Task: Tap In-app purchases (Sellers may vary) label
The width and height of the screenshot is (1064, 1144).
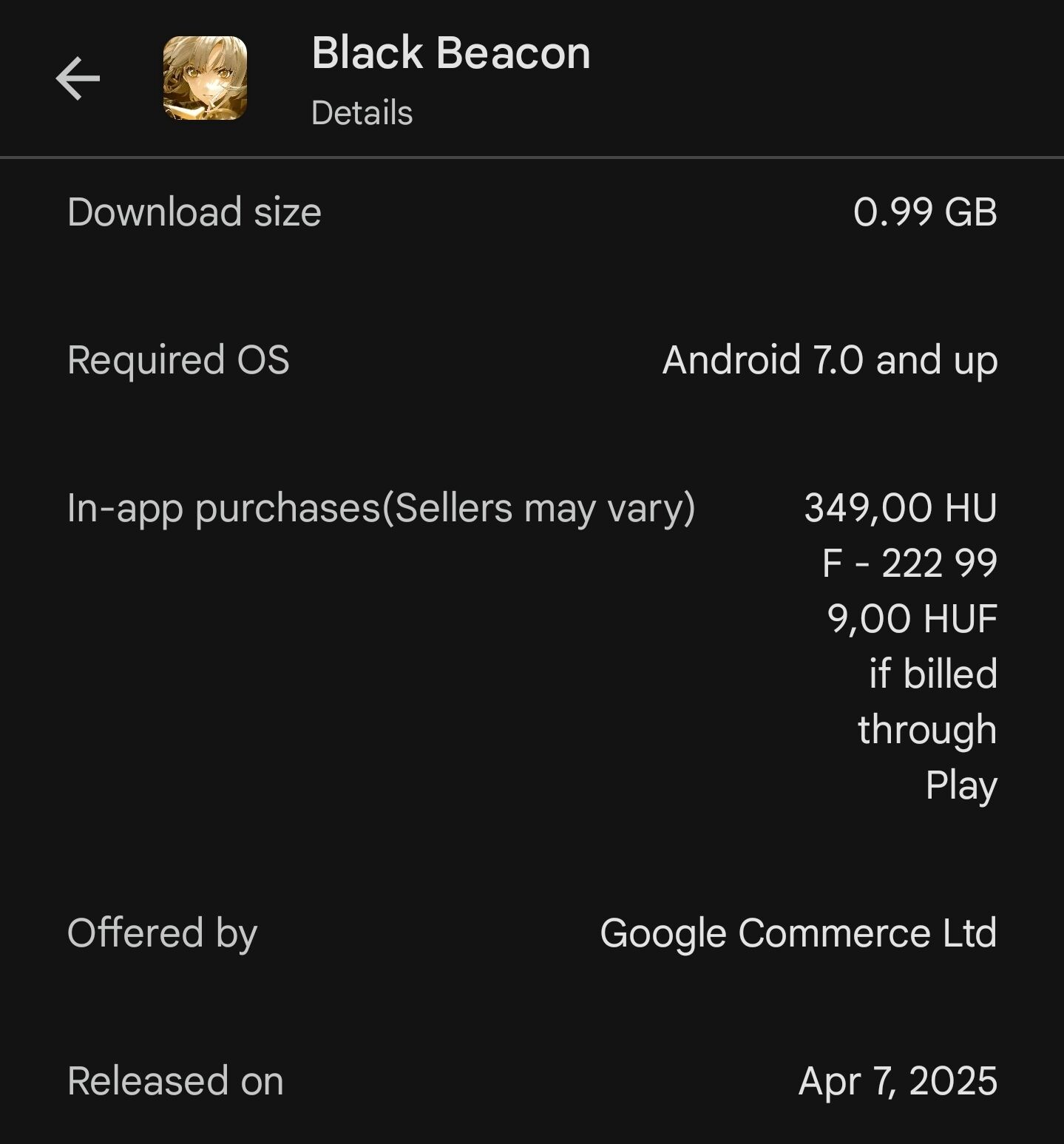Action: tap(382, 508)
